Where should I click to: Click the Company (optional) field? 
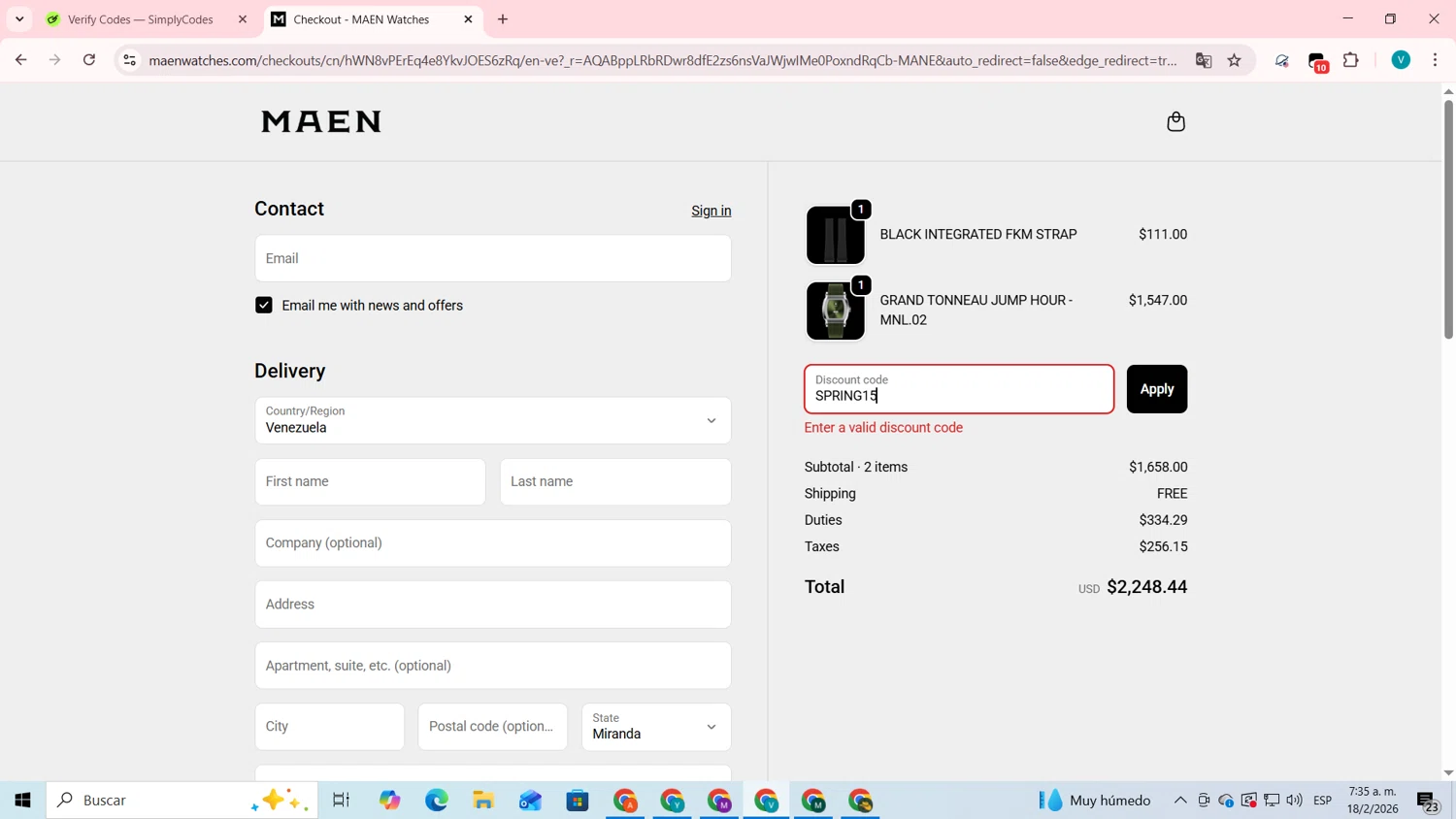493,542
